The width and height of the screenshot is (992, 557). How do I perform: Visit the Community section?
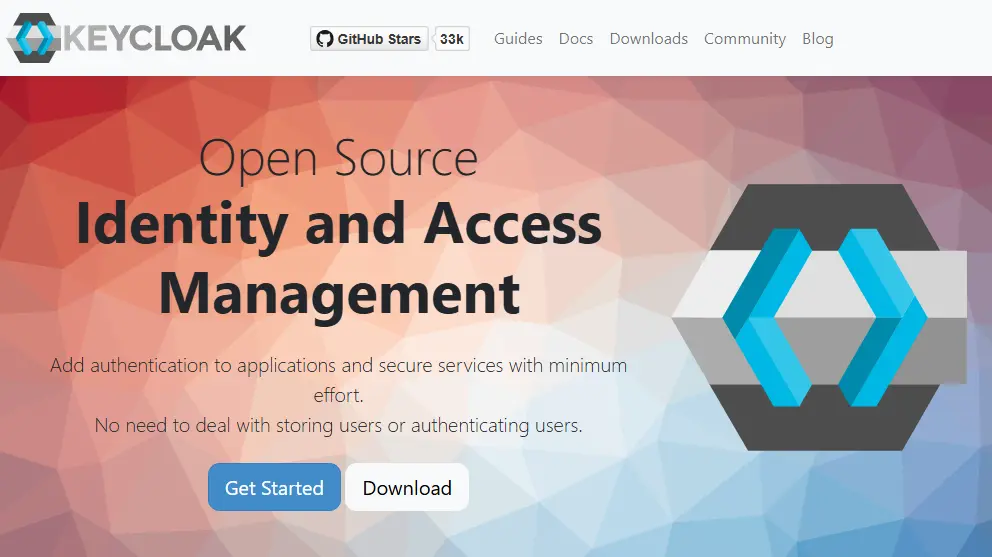[745, 39]
